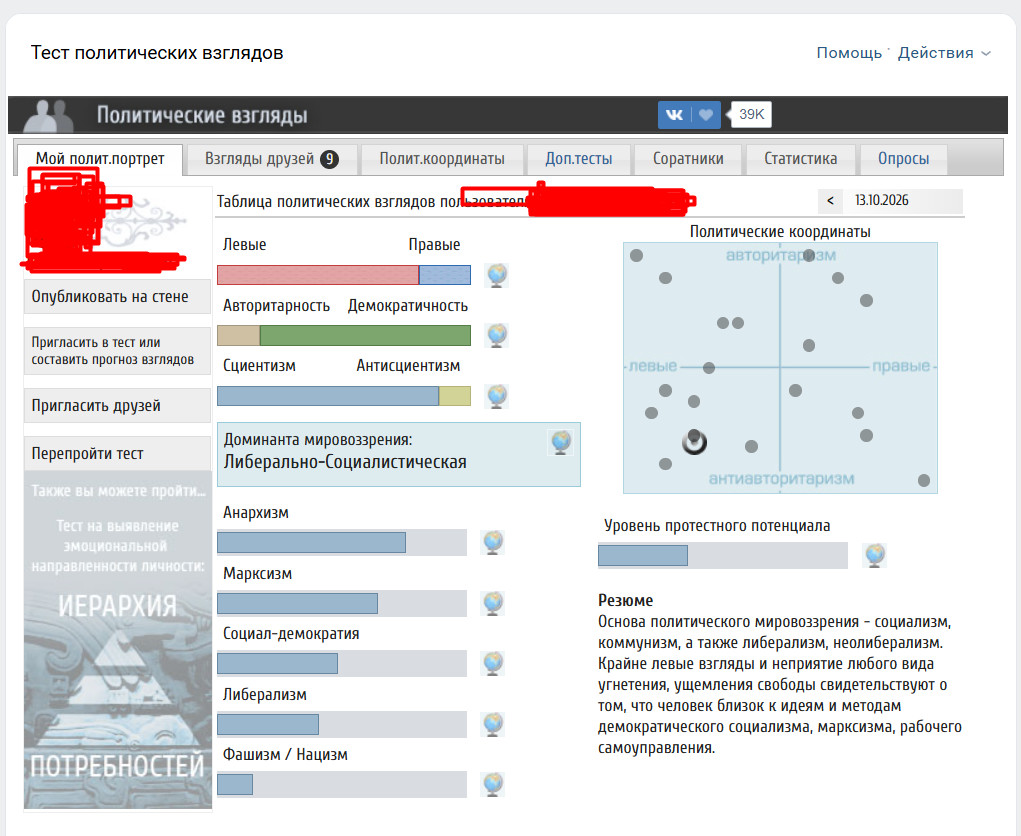The width and height of the screenshot is (1021, 836).
Task: Click the Уровень протестного потенциала bar
Action: point(723,555)
